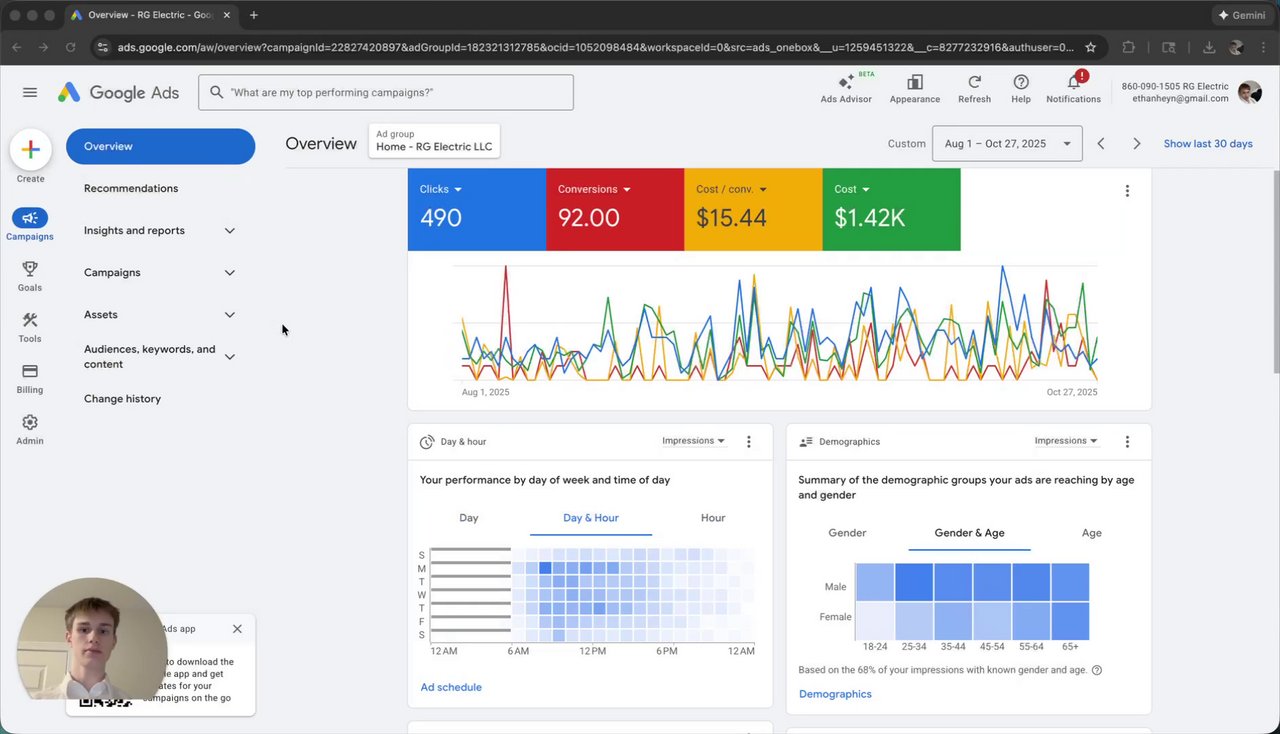Open Demographics Impressions dropdown

click(x=1066, y=441)
